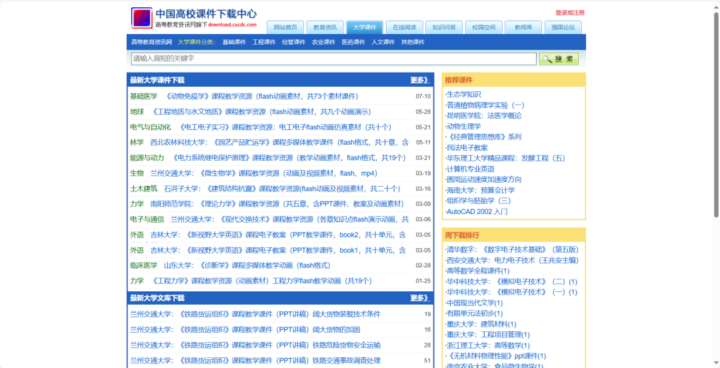Viewport: 720px width, 368px height.
Task: Choose the 医药课件 category
Action: pyautogui.click(x=353, y=42)
